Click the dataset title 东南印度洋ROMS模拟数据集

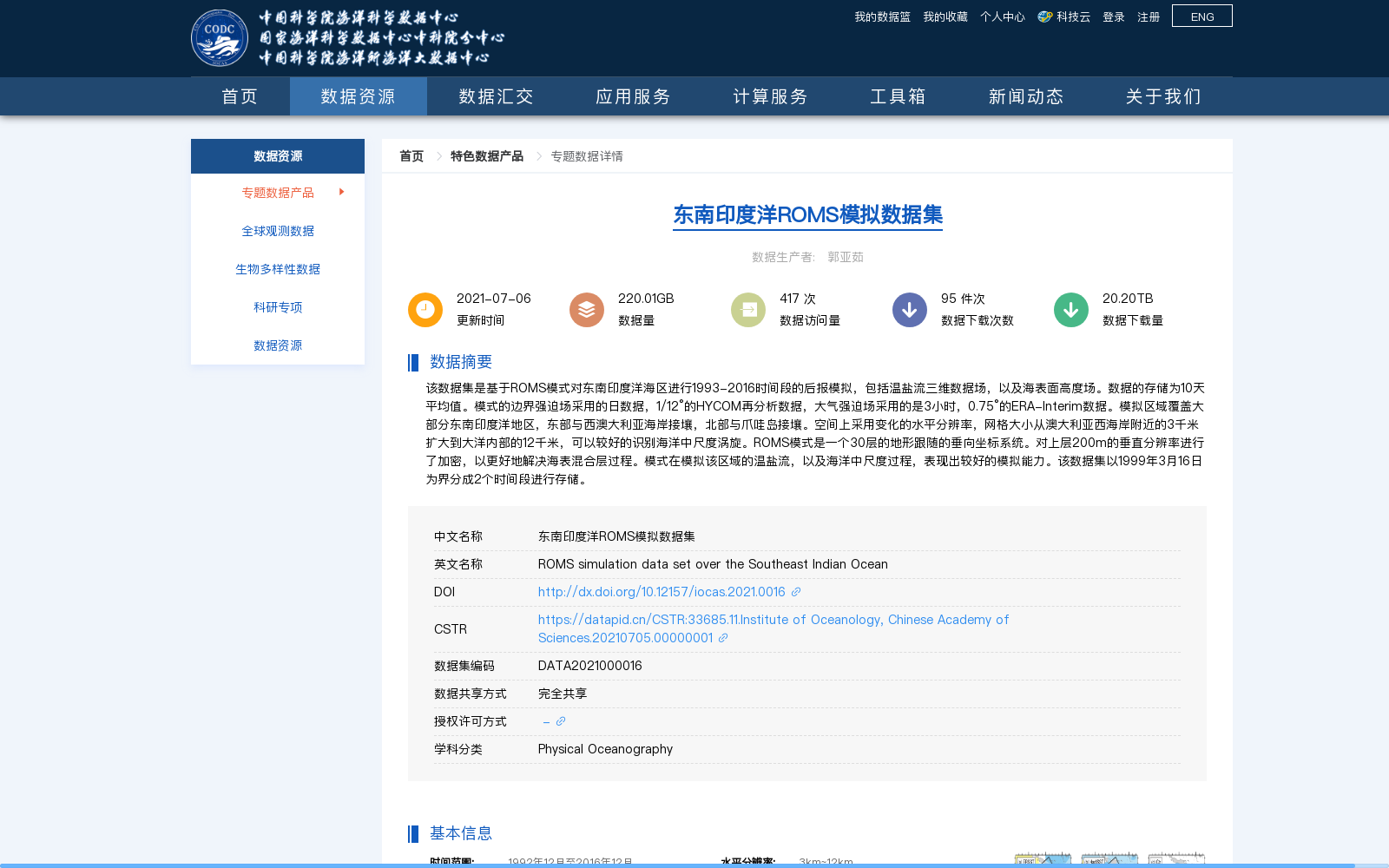click(807, 214)
